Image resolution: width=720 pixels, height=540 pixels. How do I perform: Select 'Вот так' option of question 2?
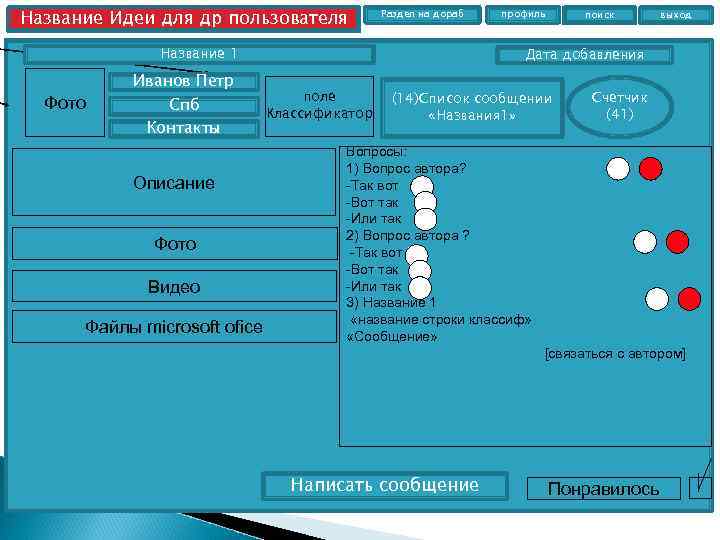coord(420,270)
